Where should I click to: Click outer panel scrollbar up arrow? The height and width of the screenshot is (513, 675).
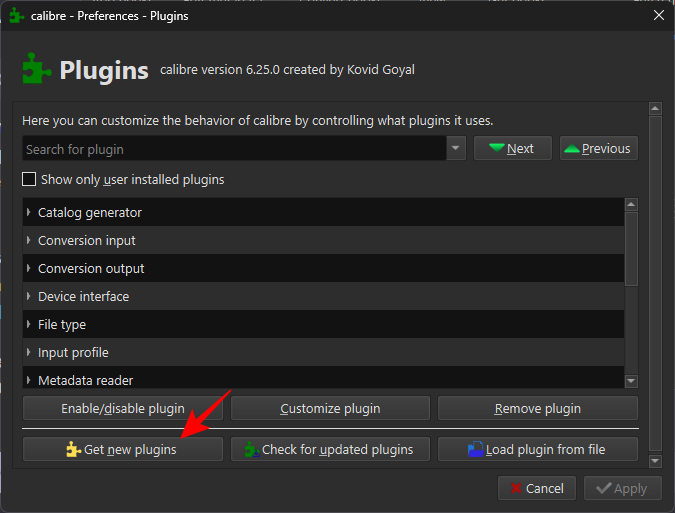(x=655, y=108)
